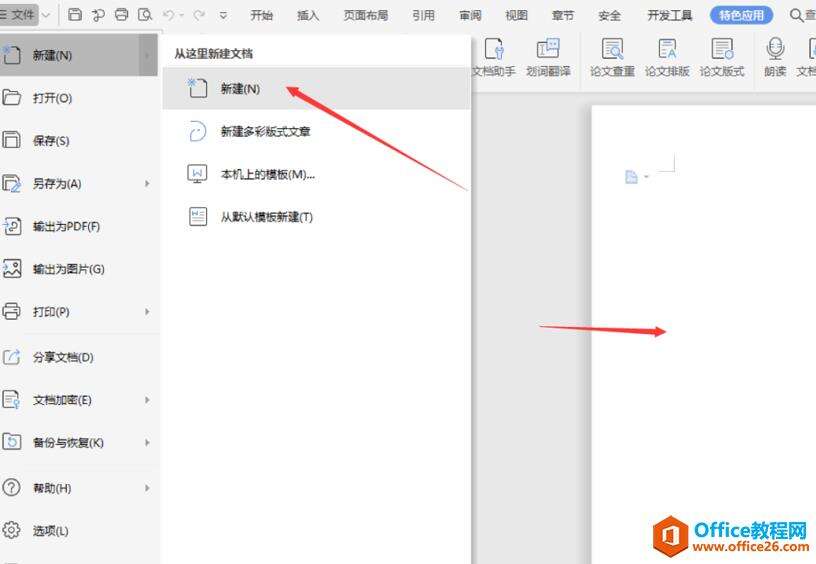Open the 引用 tab
Viewport: 816px width, 564px height.
coord(423,16)
